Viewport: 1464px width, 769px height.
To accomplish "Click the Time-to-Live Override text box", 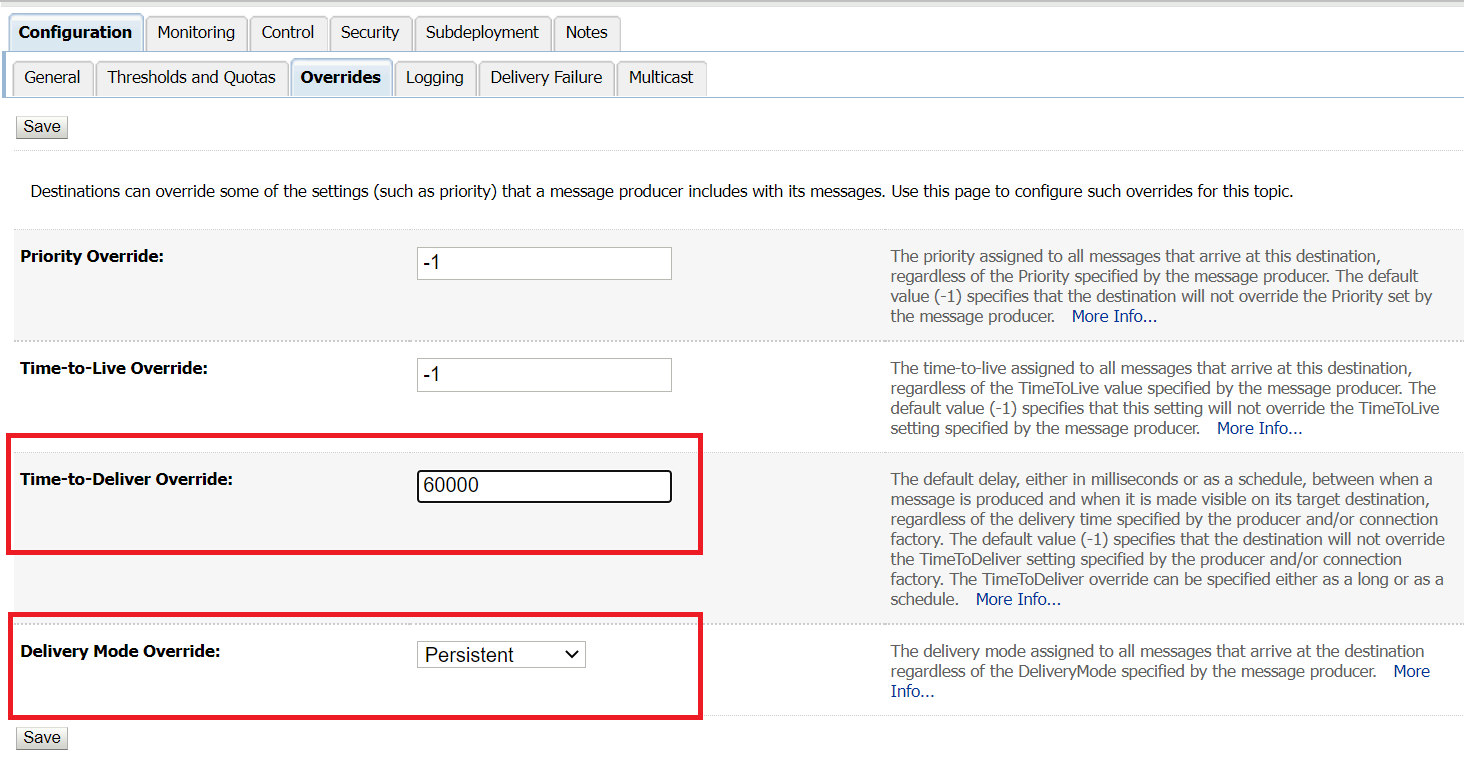I will pyautogui.click(x=544, y=375).
